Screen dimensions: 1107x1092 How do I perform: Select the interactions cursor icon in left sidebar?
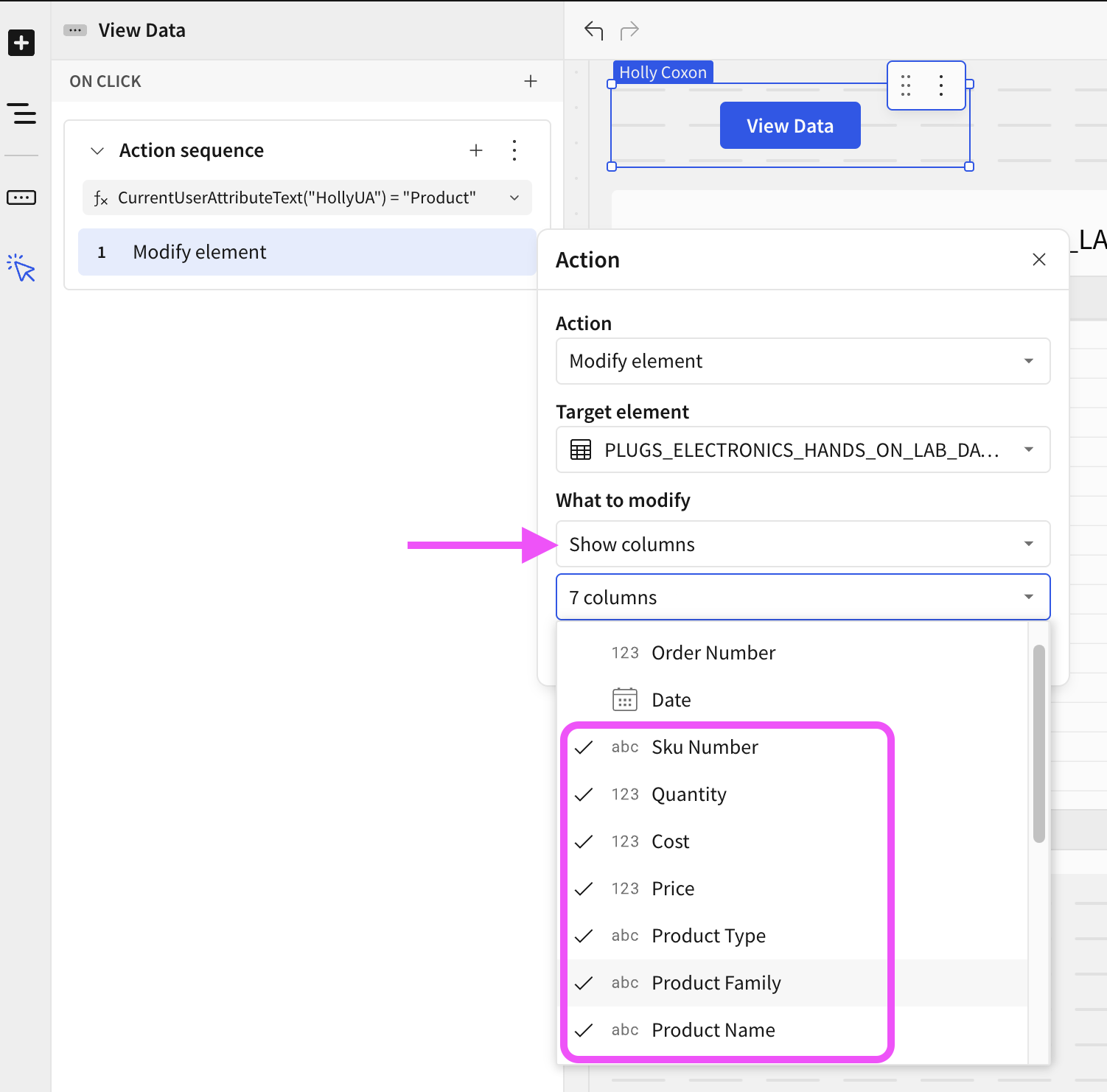(21, 269)
